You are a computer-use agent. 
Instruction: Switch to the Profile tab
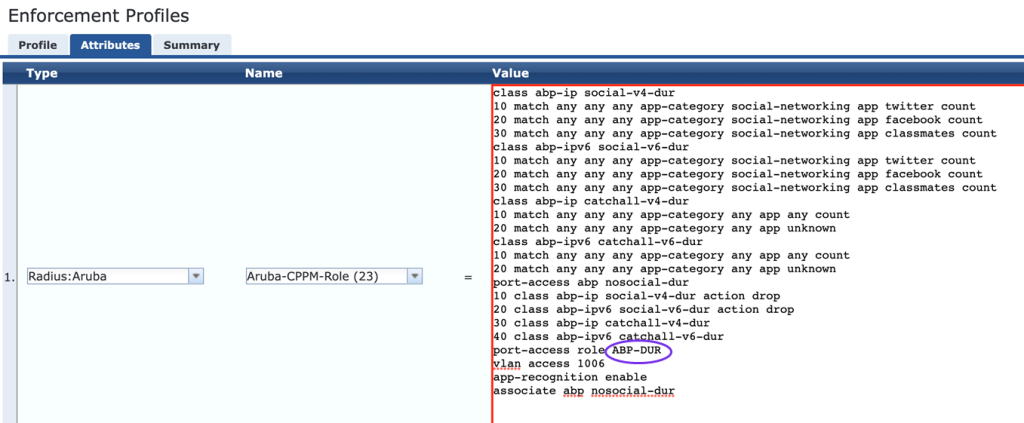pos(38,45)
